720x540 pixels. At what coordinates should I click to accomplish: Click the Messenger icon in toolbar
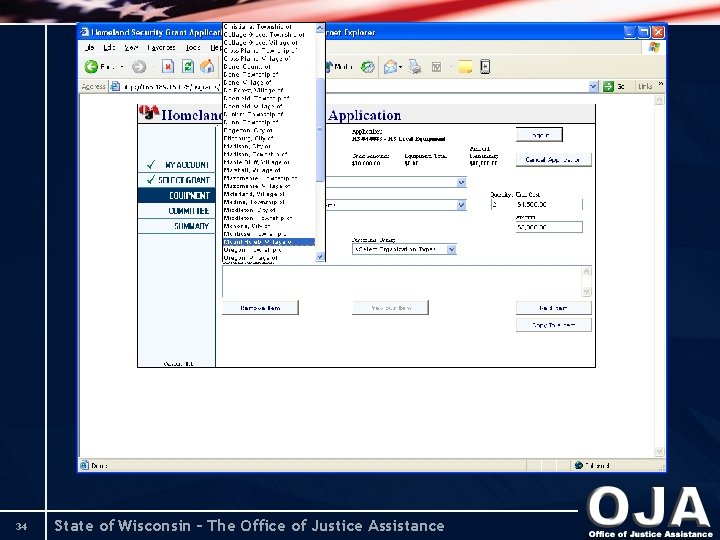tap(485, 67)
